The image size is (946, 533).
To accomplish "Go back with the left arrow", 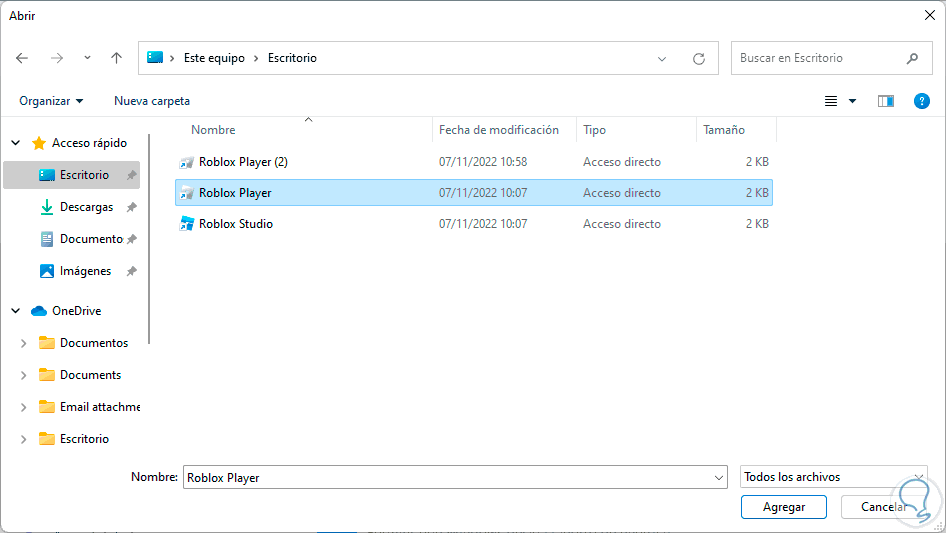I will coord(22,58).
